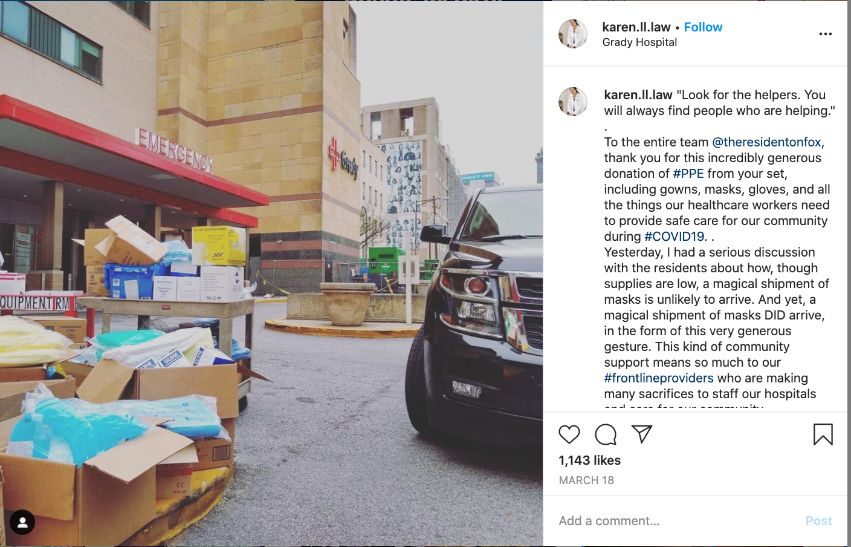Open the #frontlineproviders hashtag
The image size is (851, 547).
click(659, 378)
